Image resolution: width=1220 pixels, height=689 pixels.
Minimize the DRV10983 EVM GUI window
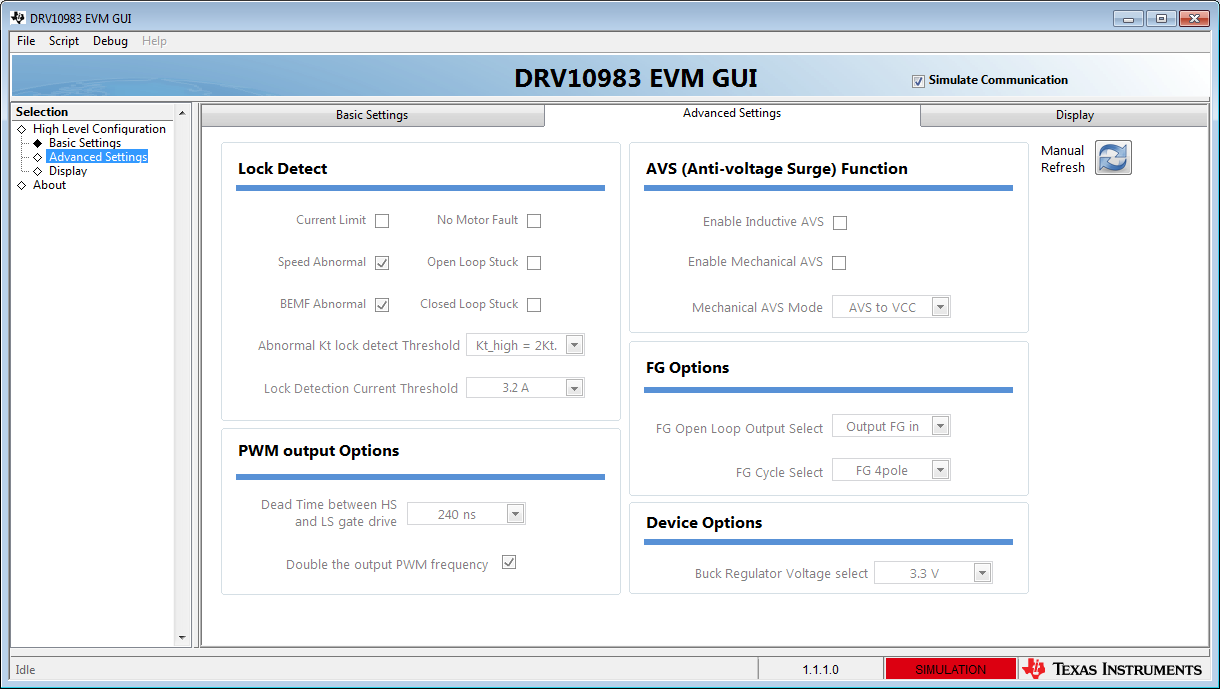point(1128,18)
